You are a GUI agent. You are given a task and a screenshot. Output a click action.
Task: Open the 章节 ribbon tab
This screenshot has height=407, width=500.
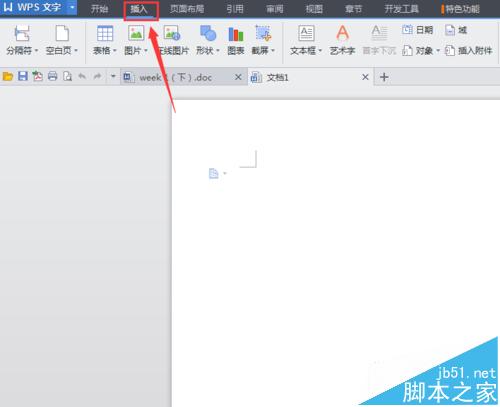(353, 9)
